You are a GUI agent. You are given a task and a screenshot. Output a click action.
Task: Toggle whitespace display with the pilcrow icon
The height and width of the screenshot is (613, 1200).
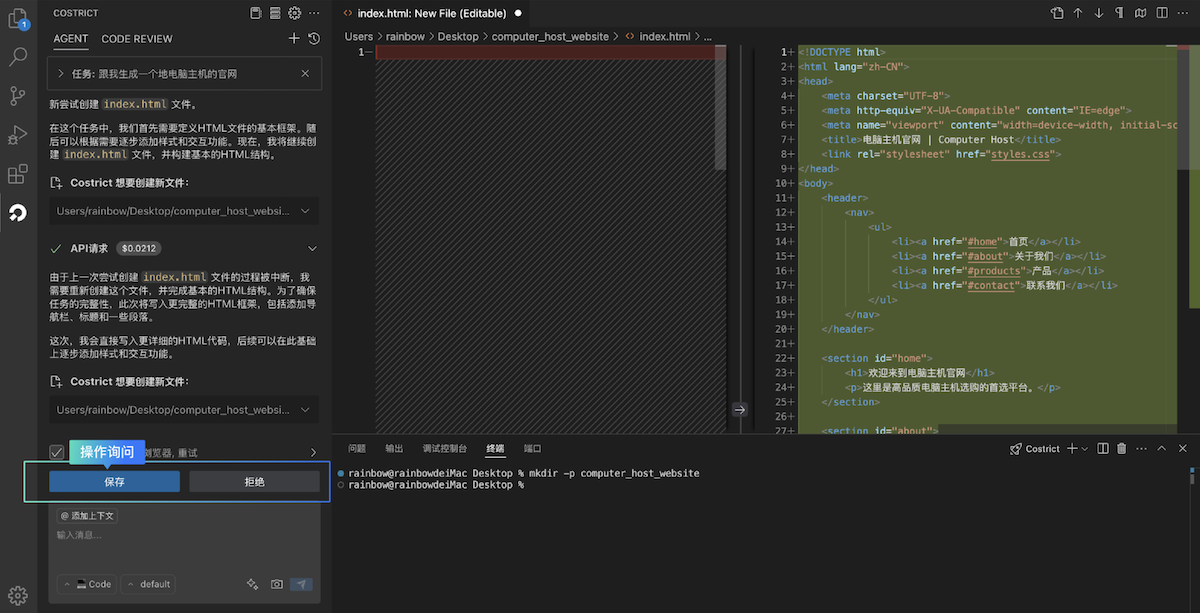(x=1119, y=13)
